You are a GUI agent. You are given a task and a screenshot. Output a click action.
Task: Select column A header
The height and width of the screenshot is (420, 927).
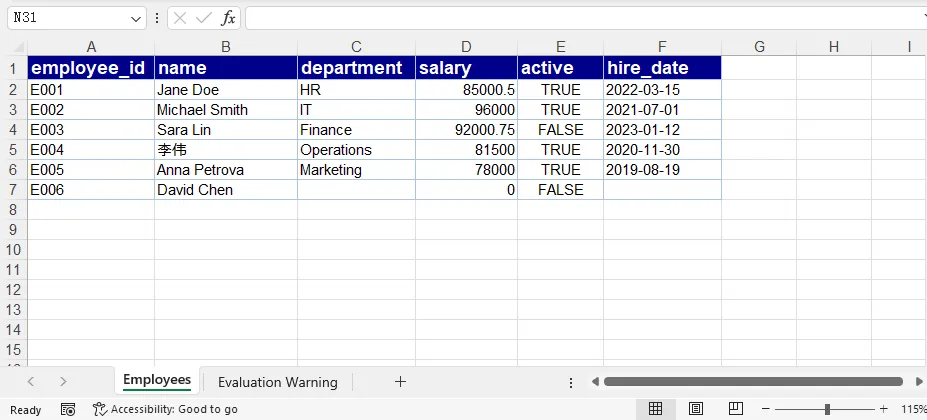91,47
